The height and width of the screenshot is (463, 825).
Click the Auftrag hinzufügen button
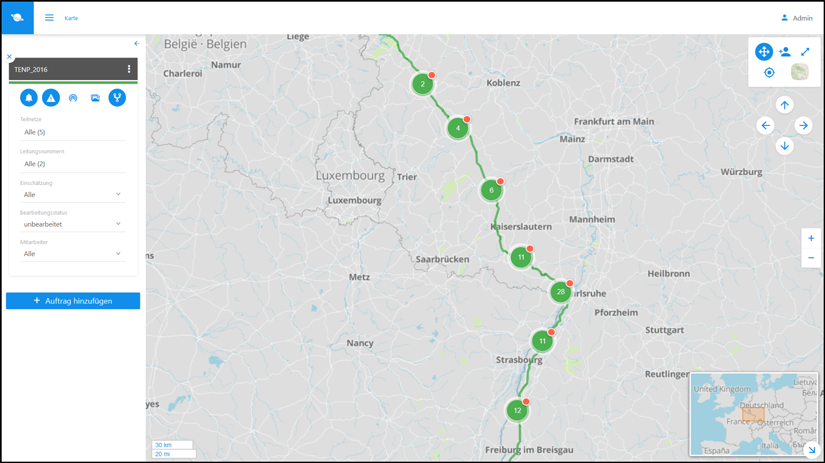73,301
